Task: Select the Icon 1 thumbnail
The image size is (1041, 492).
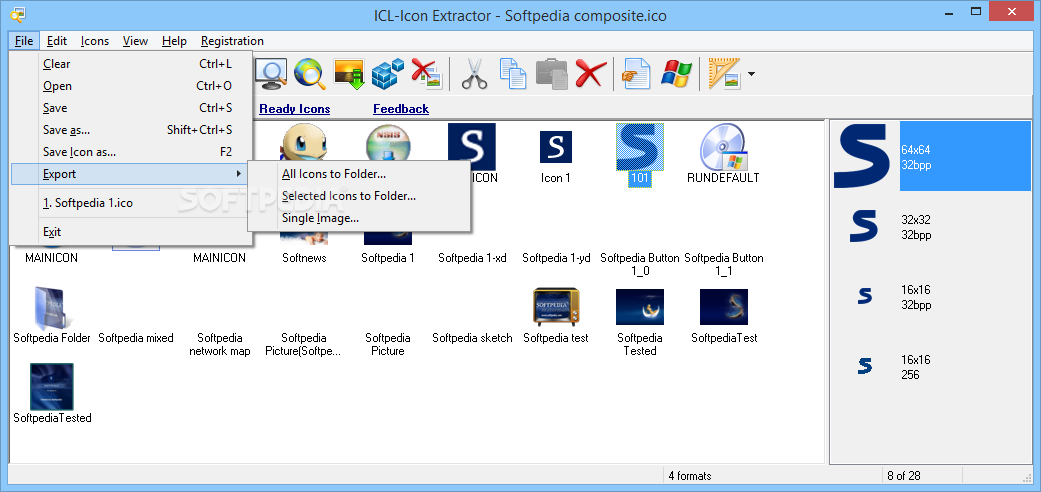Action: tap(556, 147)
